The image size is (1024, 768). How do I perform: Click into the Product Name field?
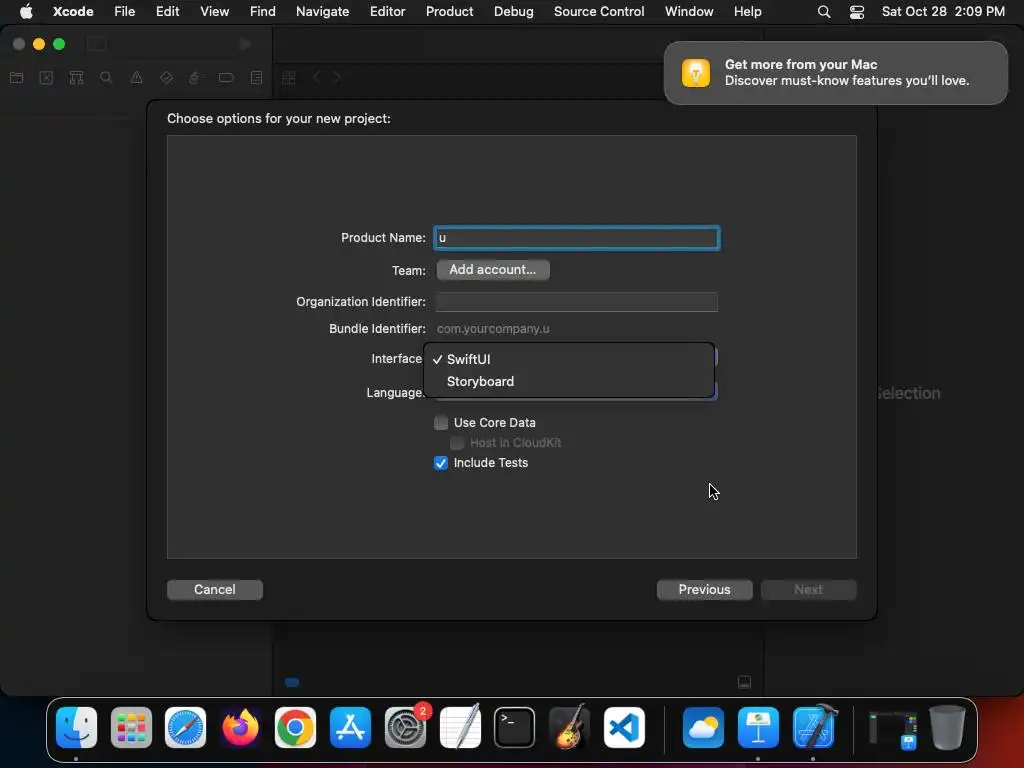click(x=577, y=238)
